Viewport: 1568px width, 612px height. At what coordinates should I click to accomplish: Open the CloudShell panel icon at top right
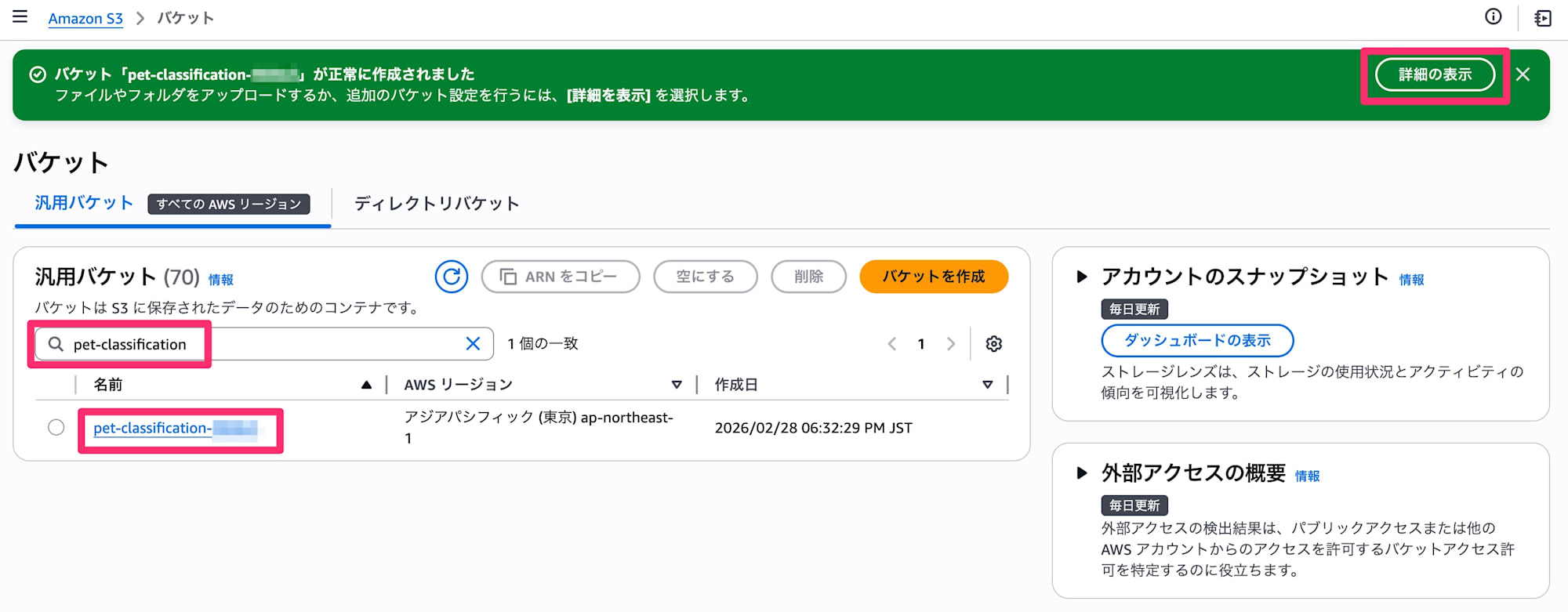click(1543, 18)
